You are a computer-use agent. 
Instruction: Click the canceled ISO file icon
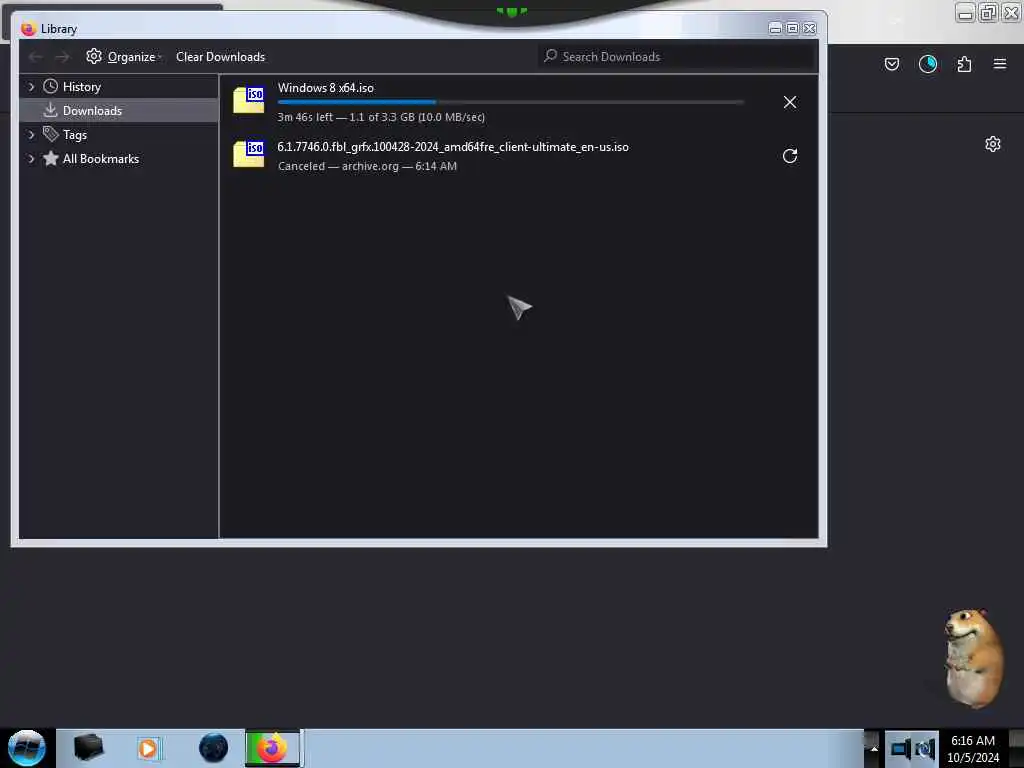pos(249,153)
